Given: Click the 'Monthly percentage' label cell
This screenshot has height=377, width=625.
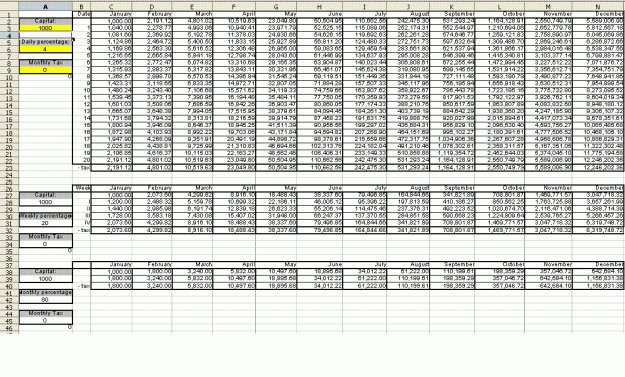Looking at the screenshot, I should click(x=45, y=293).
